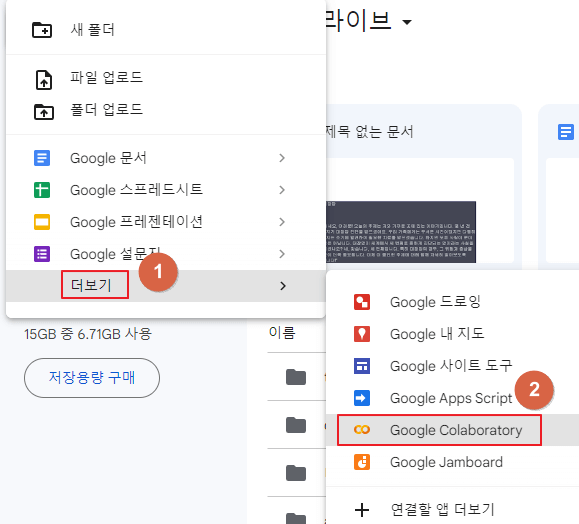Click the new folder icon
579x524 pixels.
(42, 30)
